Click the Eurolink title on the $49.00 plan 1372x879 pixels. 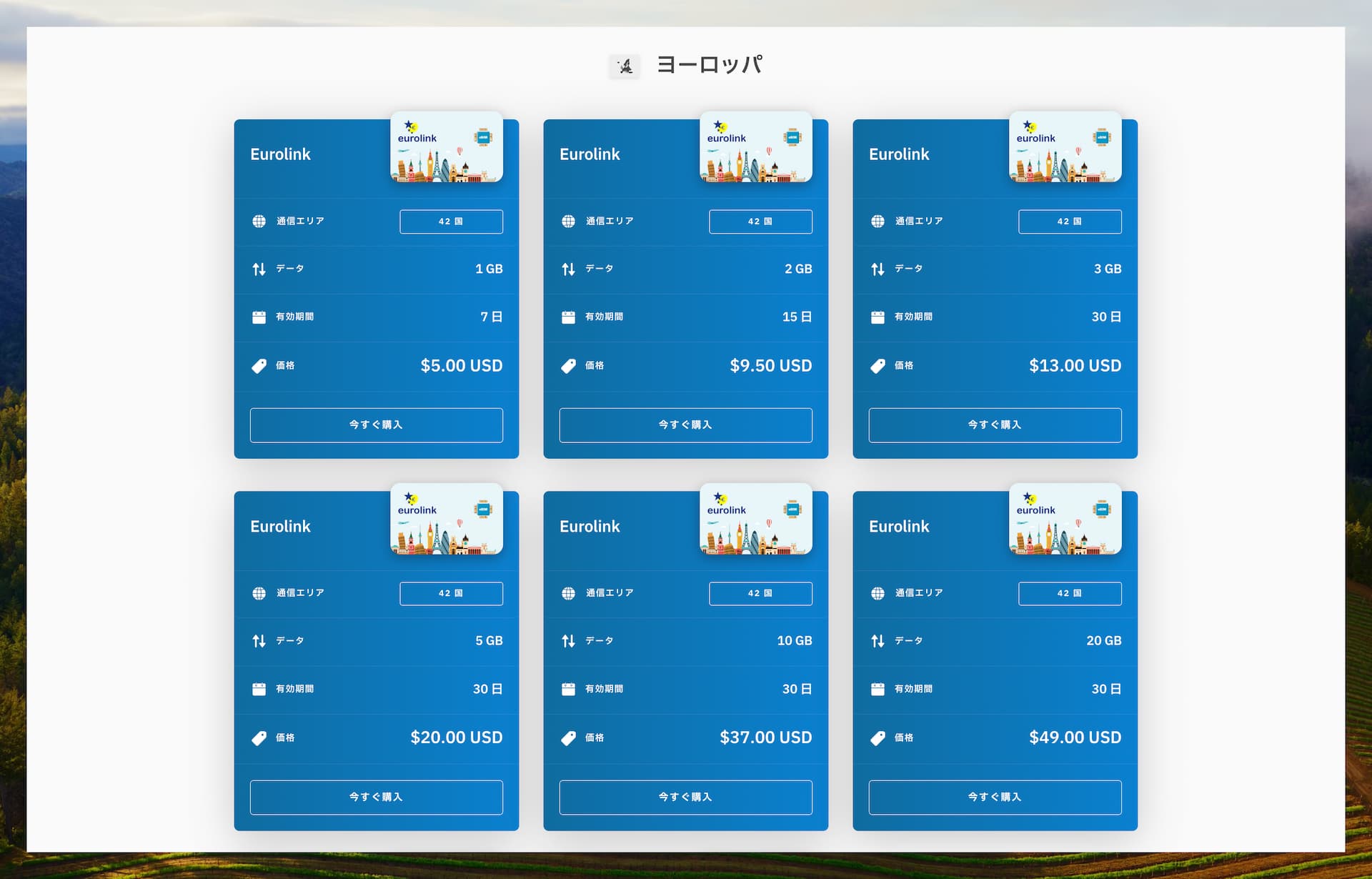coord(899,527)
